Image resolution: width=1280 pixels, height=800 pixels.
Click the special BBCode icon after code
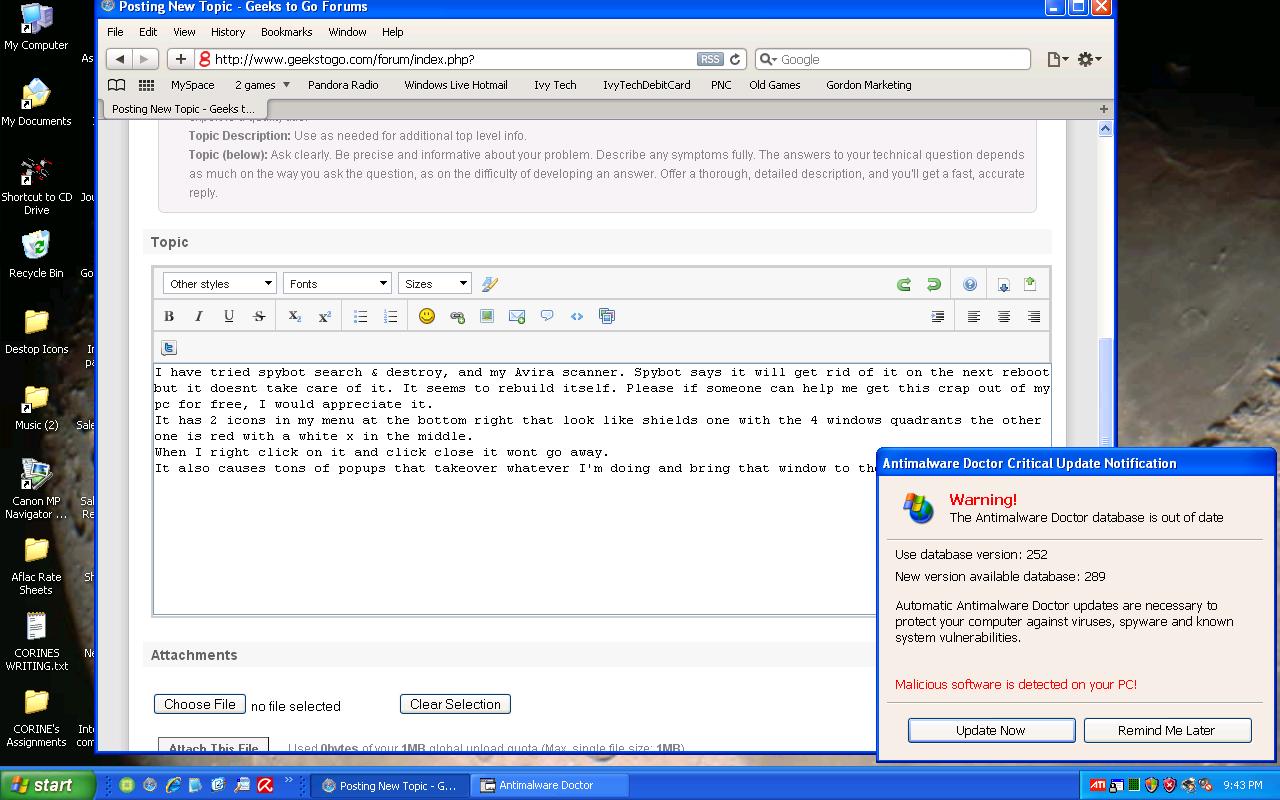coord(607,316)
